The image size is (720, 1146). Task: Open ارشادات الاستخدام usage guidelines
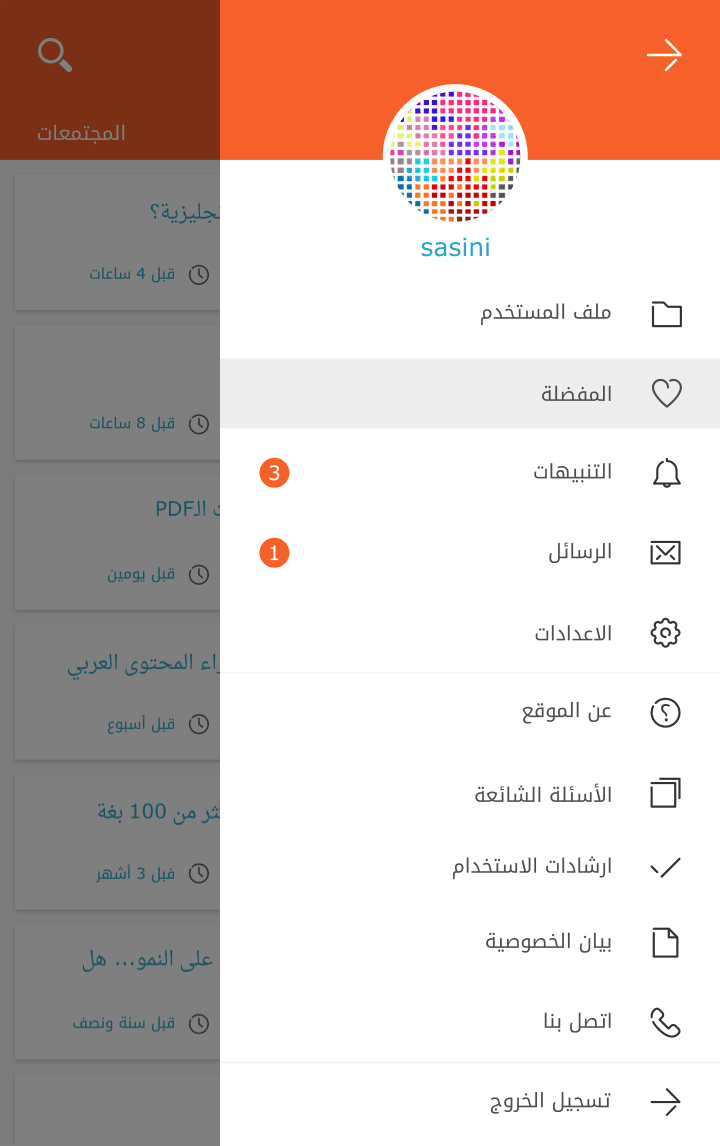532,866
